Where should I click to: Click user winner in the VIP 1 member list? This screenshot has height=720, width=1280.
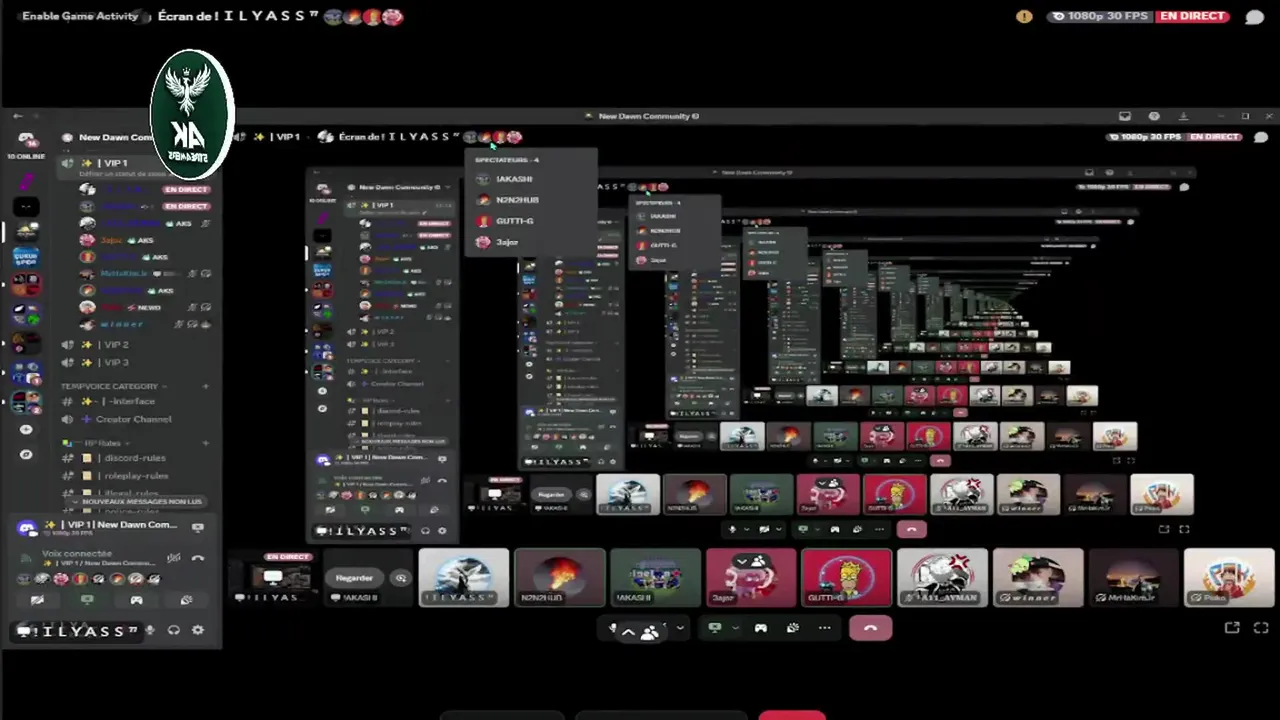tap(122, 324)
